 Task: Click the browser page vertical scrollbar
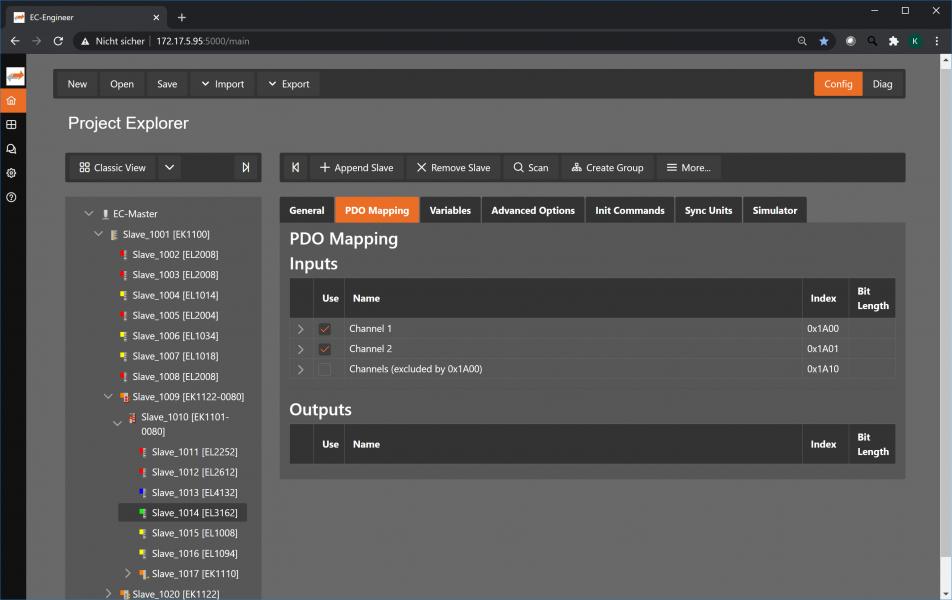point(945,300)
